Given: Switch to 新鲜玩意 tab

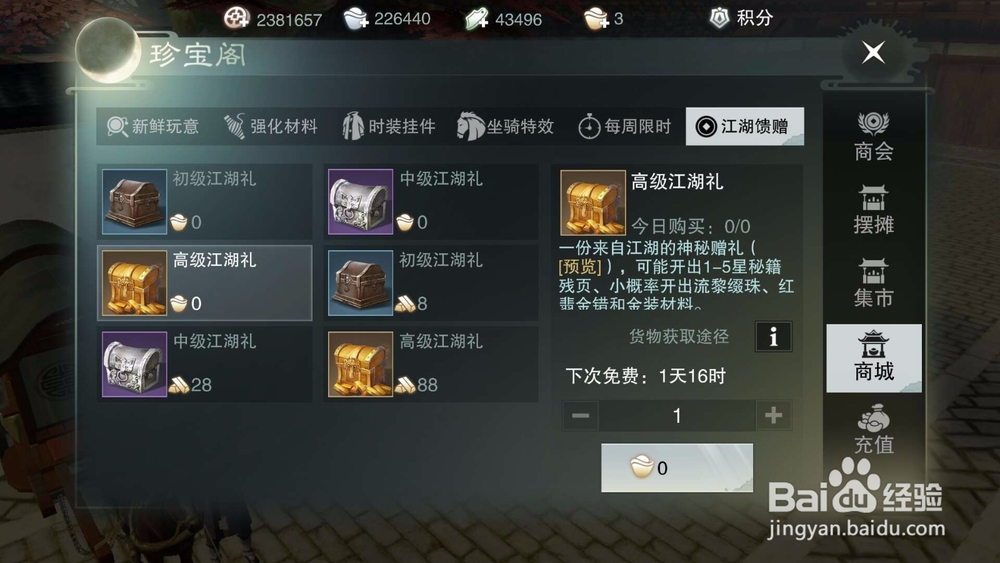Looking at the screenshot, I should click(x=153, y=126).
